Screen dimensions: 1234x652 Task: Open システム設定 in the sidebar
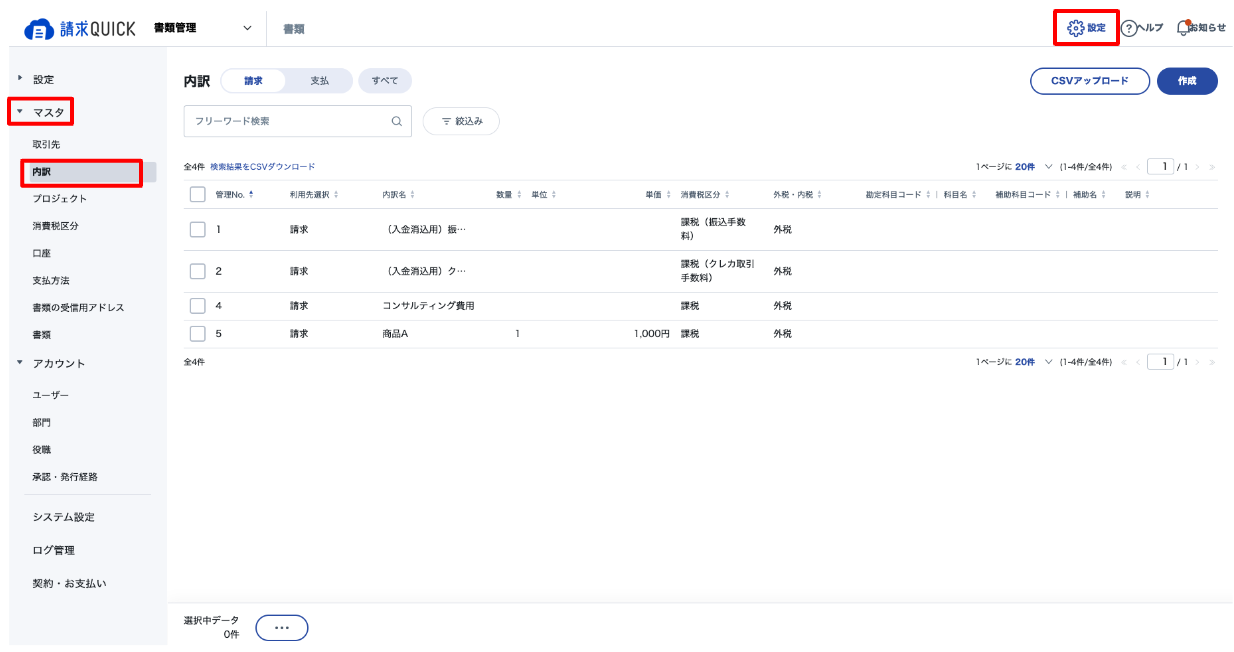(63, 517)
